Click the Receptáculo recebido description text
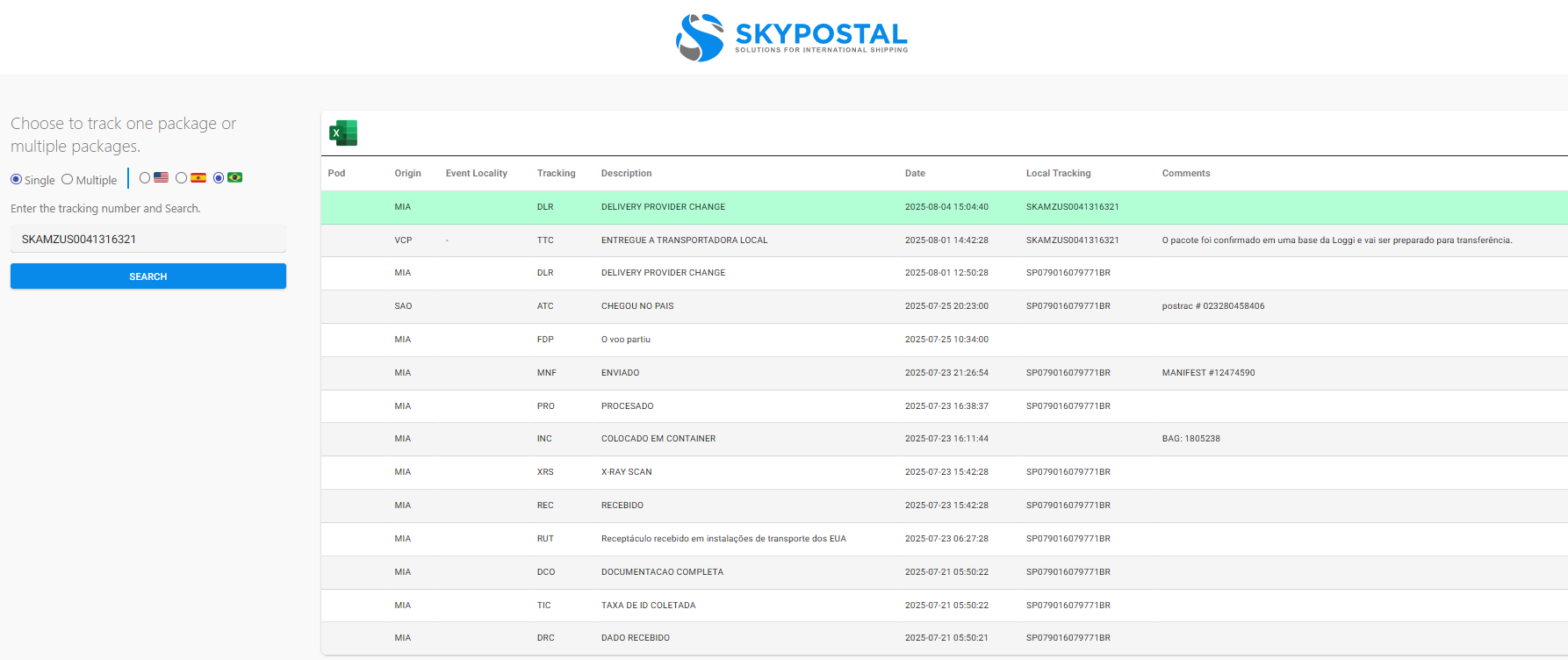 pyautogui.click(x=723, y=539)
